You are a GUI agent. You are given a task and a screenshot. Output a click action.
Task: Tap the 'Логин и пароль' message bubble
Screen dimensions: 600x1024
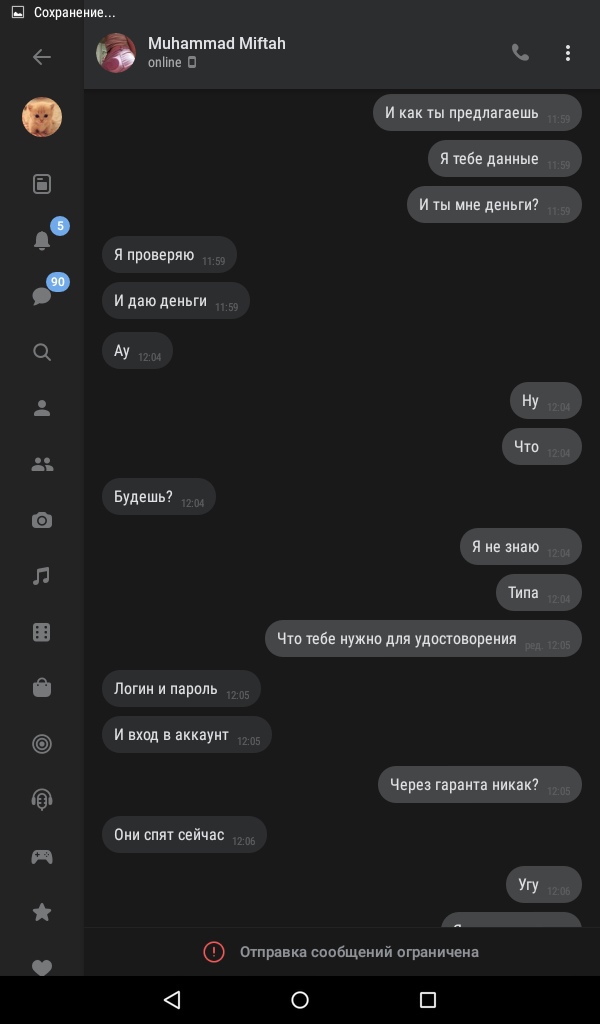click(x=181, y=688)
